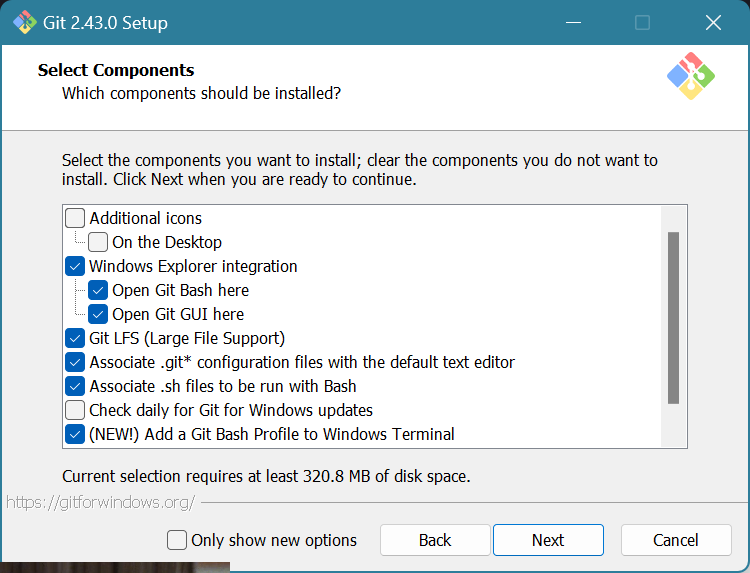Cancel the Git installation
The width and height of the screenshot is (750, 573).
click(x=676, y=540)
